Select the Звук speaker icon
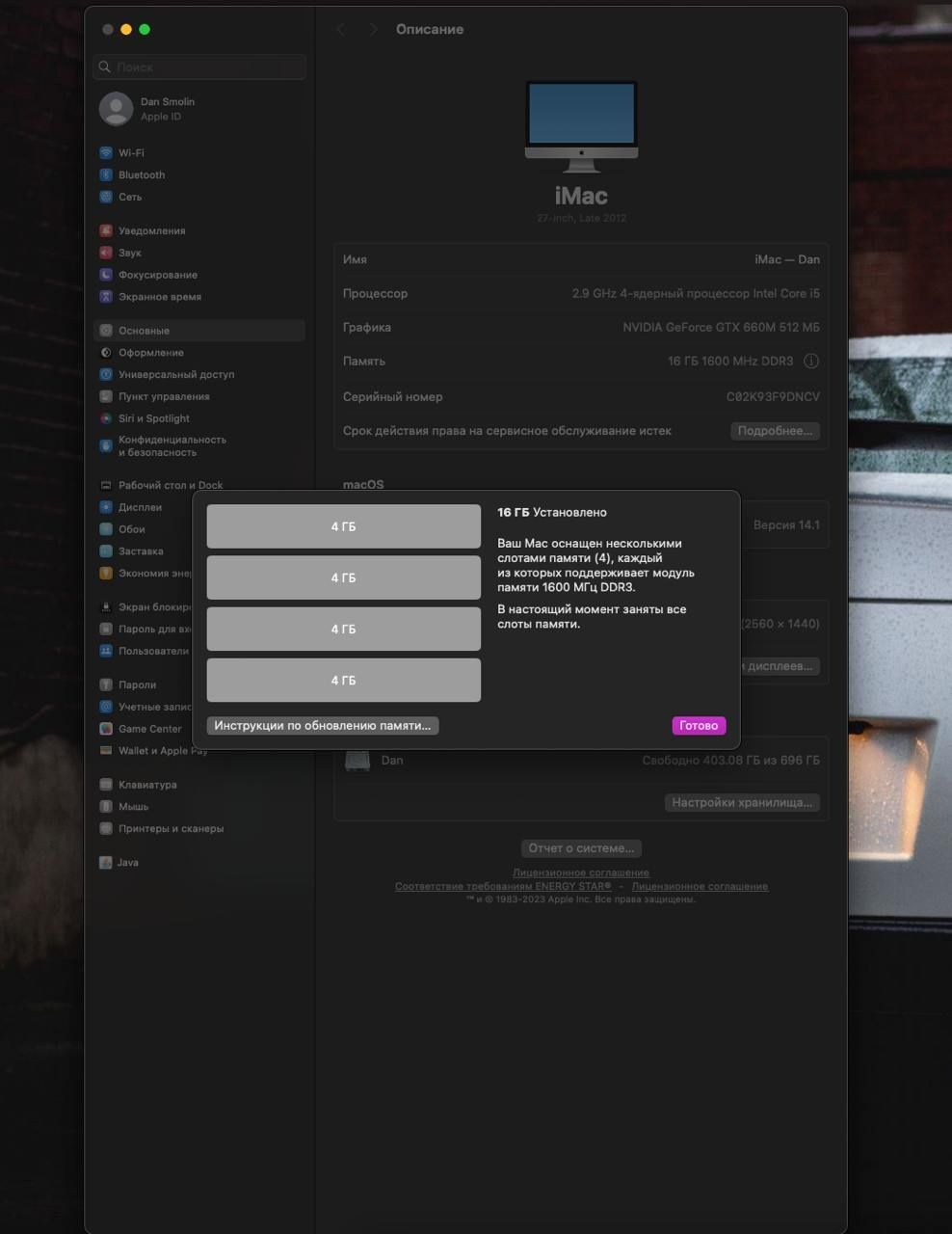The image size is (952, 1234). pyautogui.click(x=106, y=253)
